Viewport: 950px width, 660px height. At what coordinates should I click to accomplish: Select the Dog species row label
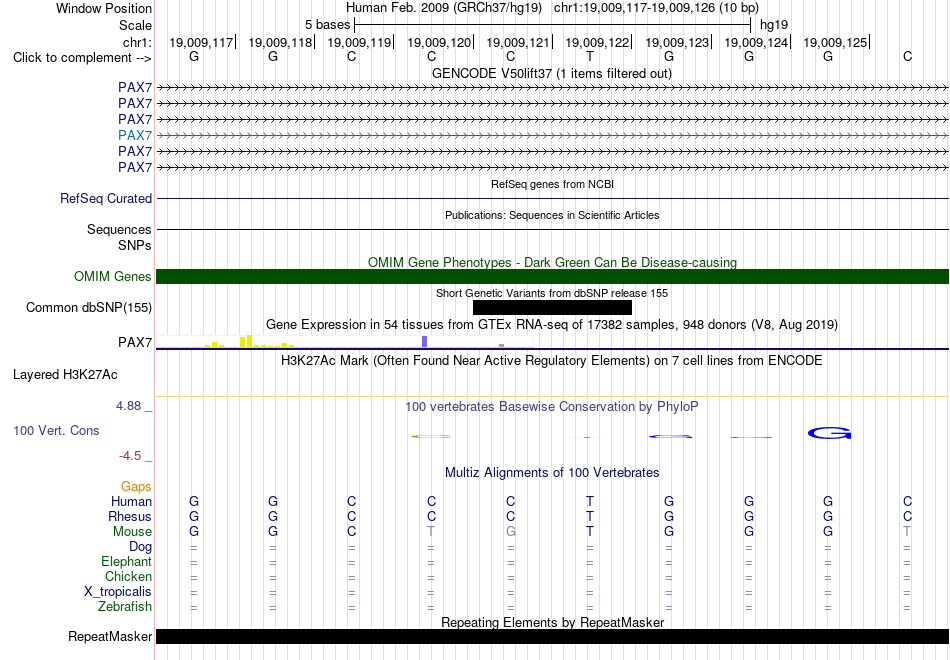(141, 547)
